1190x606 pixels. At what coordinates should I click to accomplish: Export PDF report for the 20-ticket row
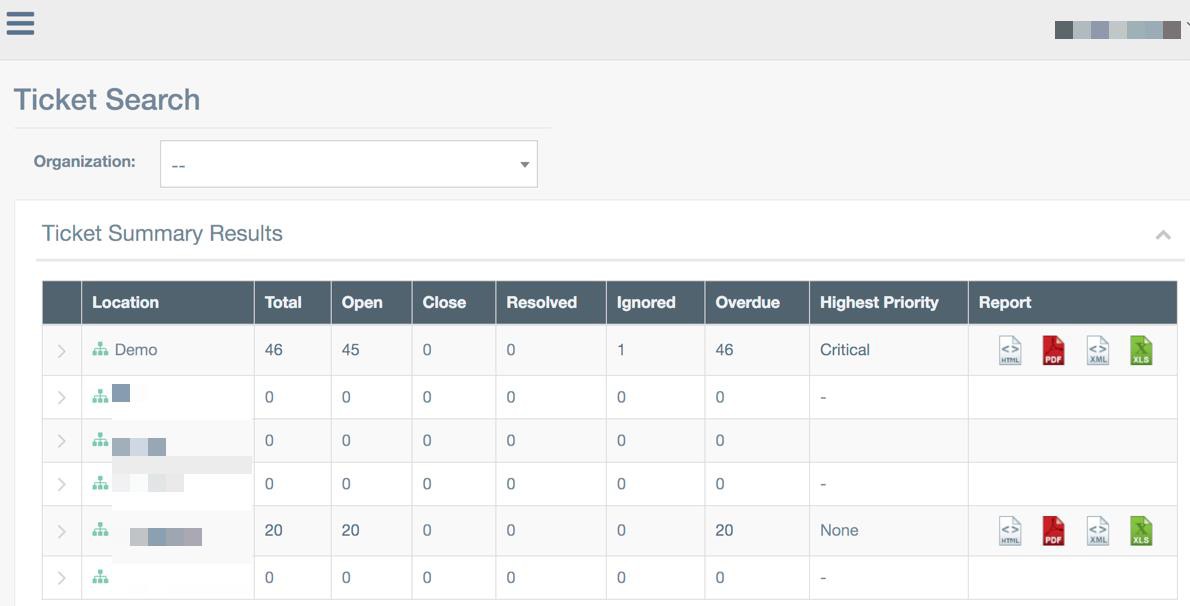pyautogui.click(x=1053, y=531)
